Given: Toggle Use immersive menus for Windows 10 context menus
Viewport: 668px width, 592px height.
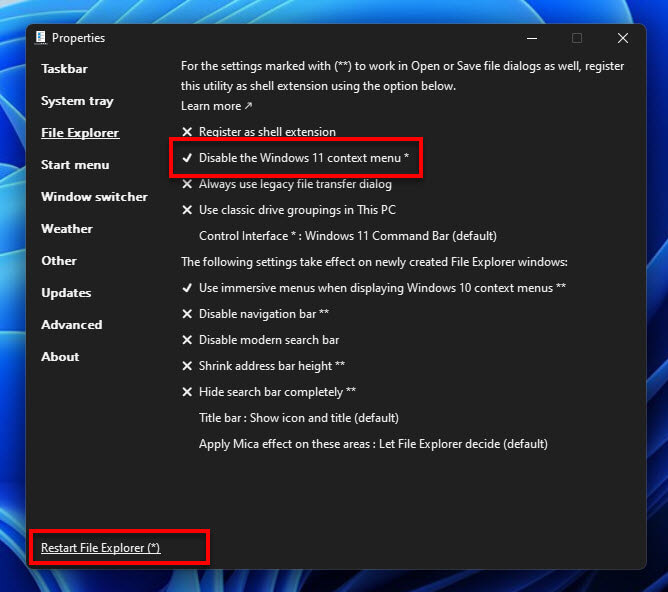Looking at the screenshot, I should [374, 288].
